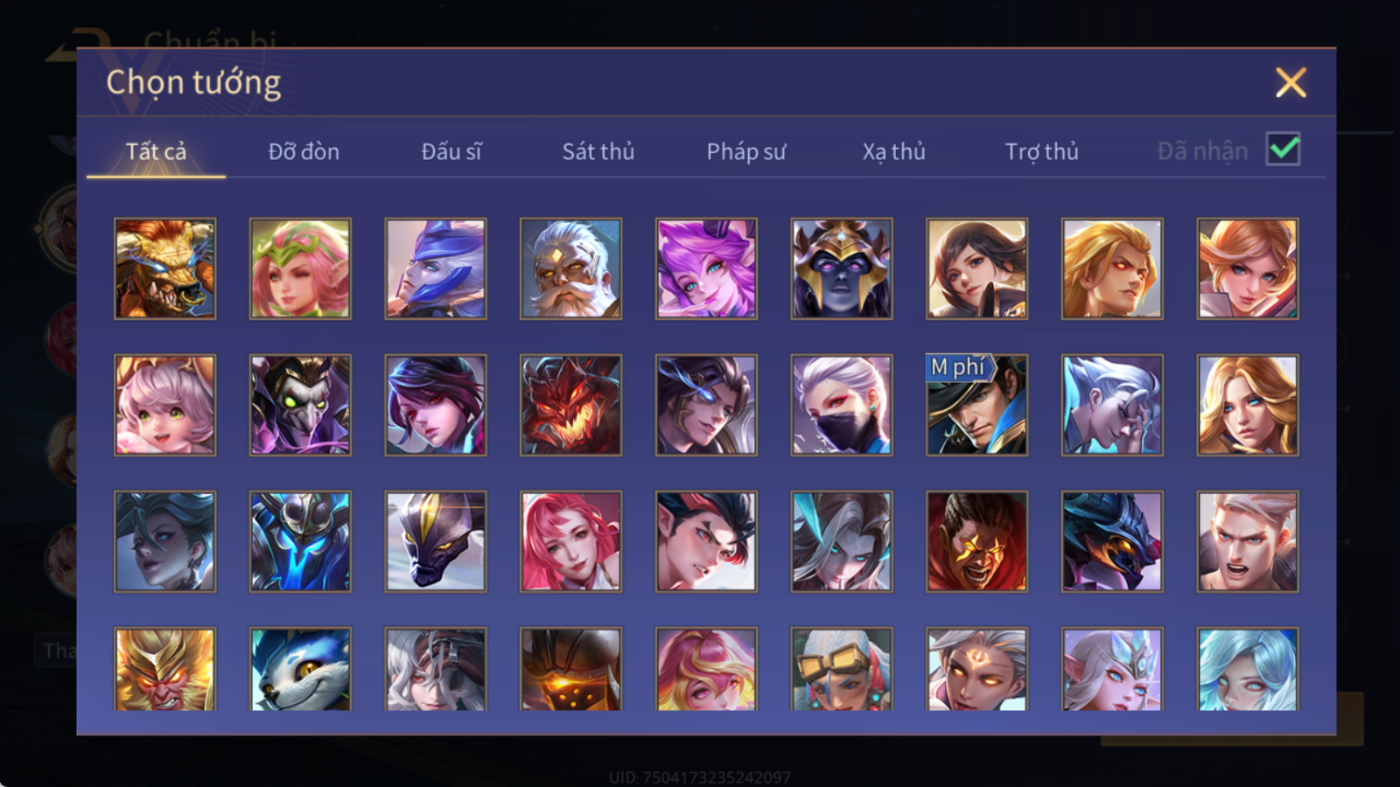Select the masked white-haired ninja hero
This screenshot has height=787, width=1400.
(x=842, y=405)
